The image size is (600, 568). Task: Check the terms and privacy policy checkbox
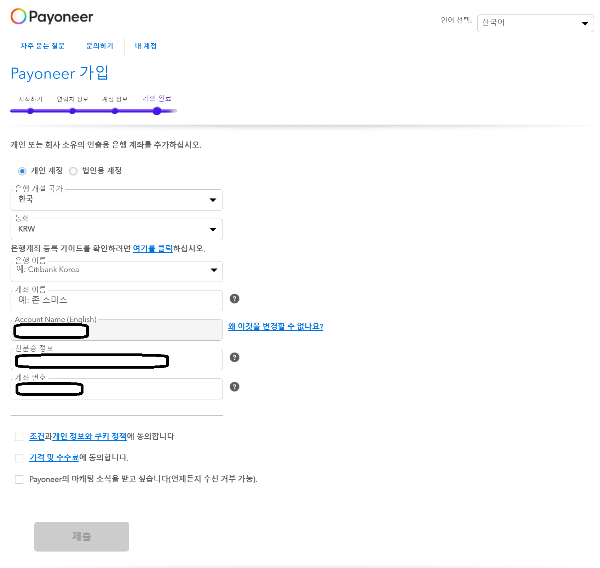click(x=19, y=437)
